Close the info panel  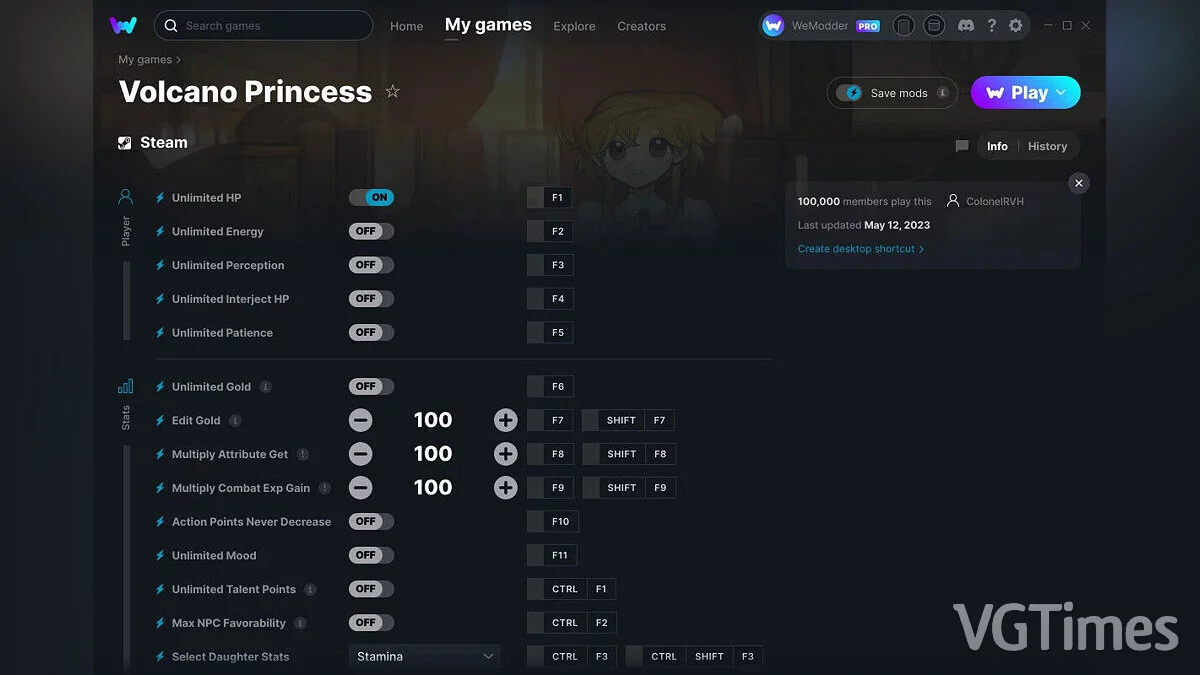1078,183
